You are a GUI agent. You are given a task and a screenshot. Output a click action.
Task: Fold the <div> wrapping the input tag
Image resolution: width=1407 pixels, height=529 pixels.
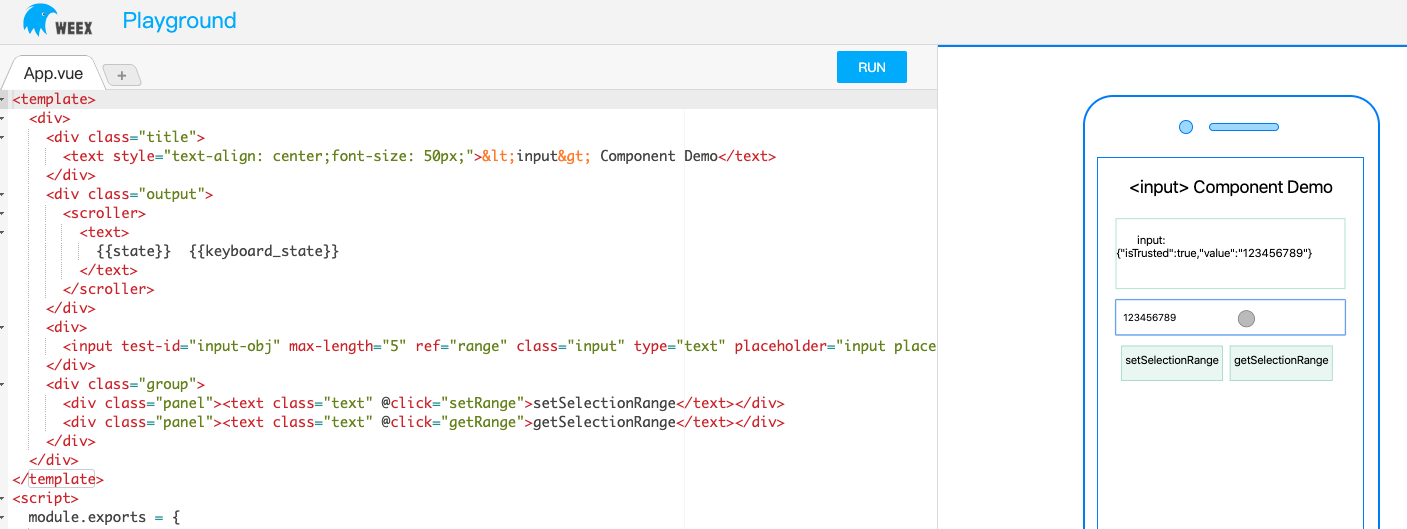coord(3,328)
